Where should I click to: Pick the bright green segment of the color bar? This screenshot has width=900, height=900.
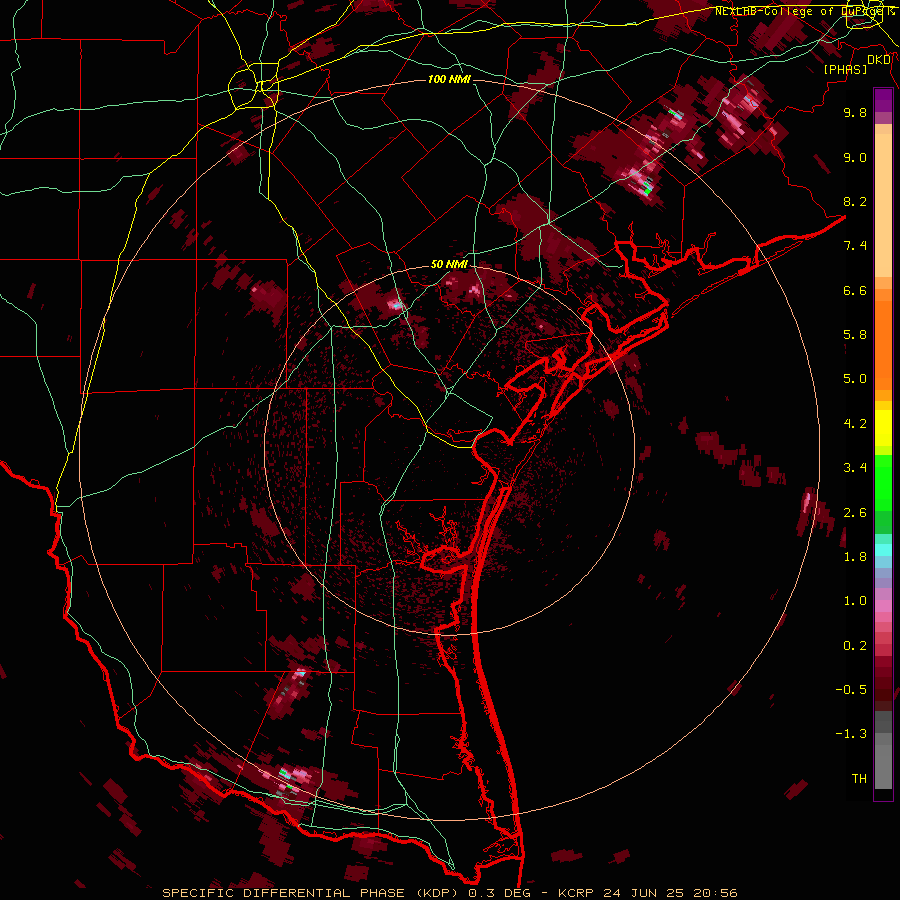[x=883, y=482]
